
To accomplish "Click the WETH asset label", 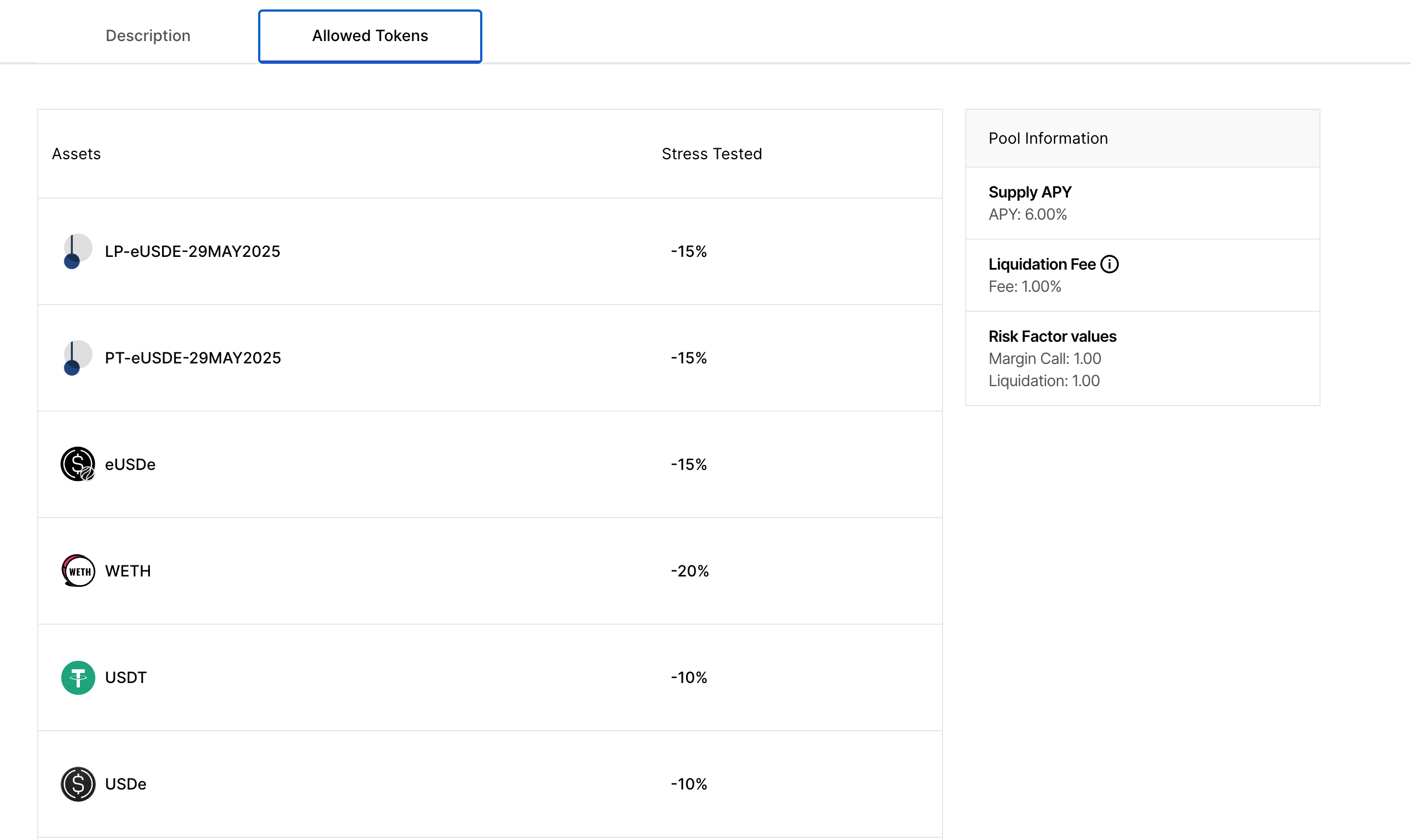I will [128, 570].
